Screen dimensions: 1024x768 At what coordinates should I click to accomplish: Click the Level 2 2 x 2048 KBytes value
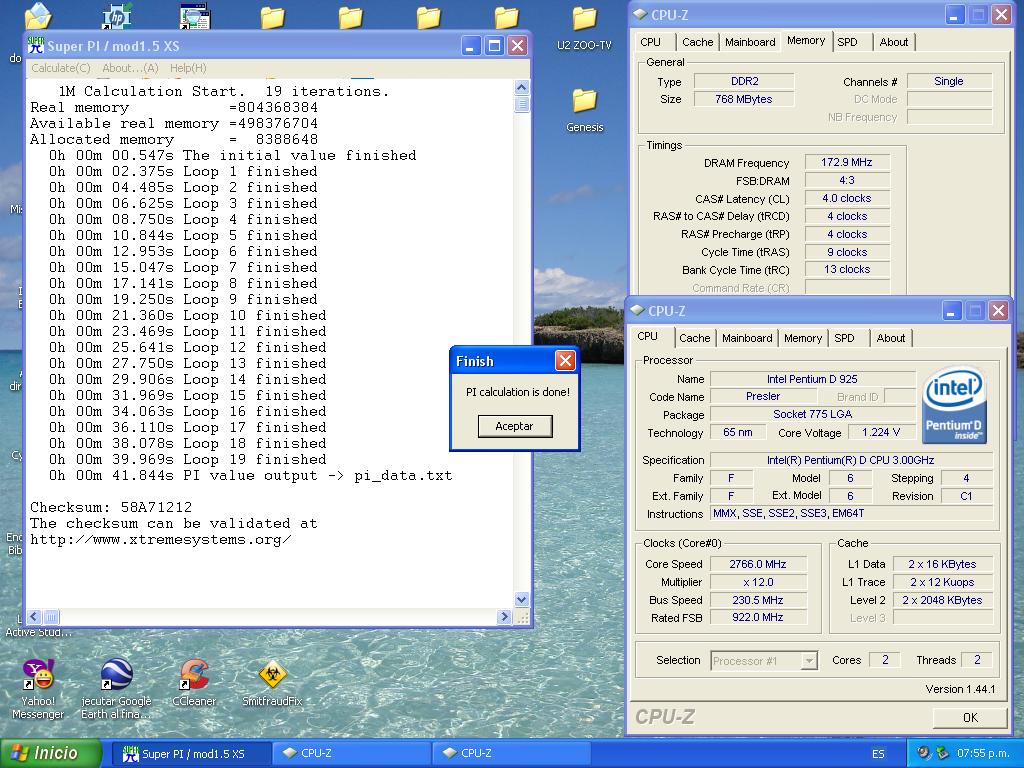coord(942,600)
